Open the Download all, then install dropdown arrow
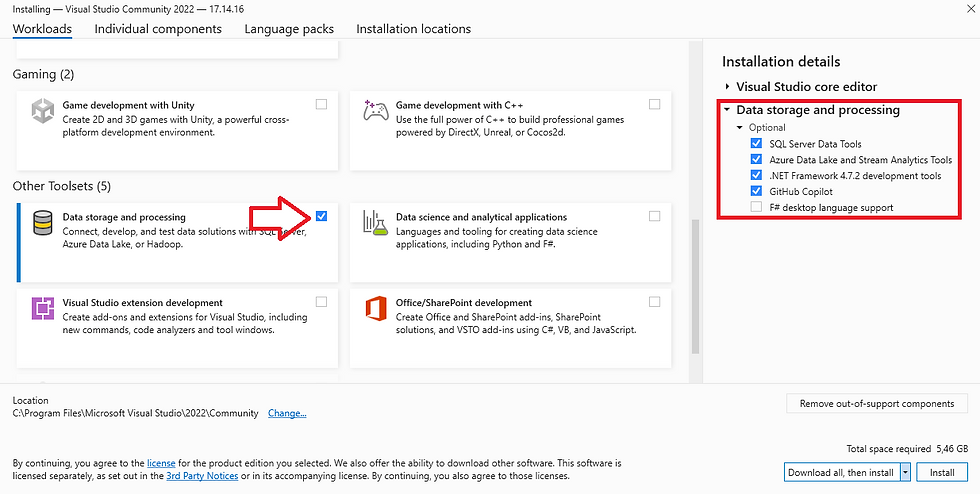Image resolution: width=980 pixels, height=494 pixels. (x=905, y=471)
